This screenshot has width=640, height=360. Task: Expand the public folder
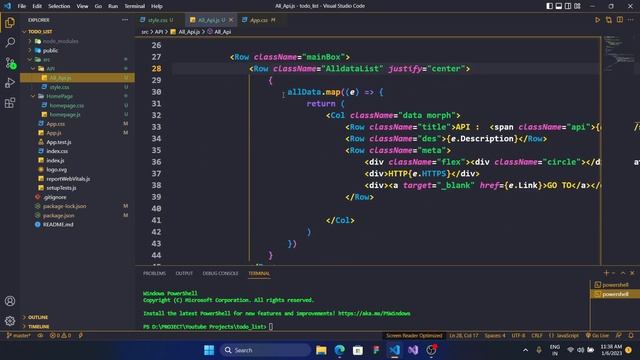coord(30,51)
